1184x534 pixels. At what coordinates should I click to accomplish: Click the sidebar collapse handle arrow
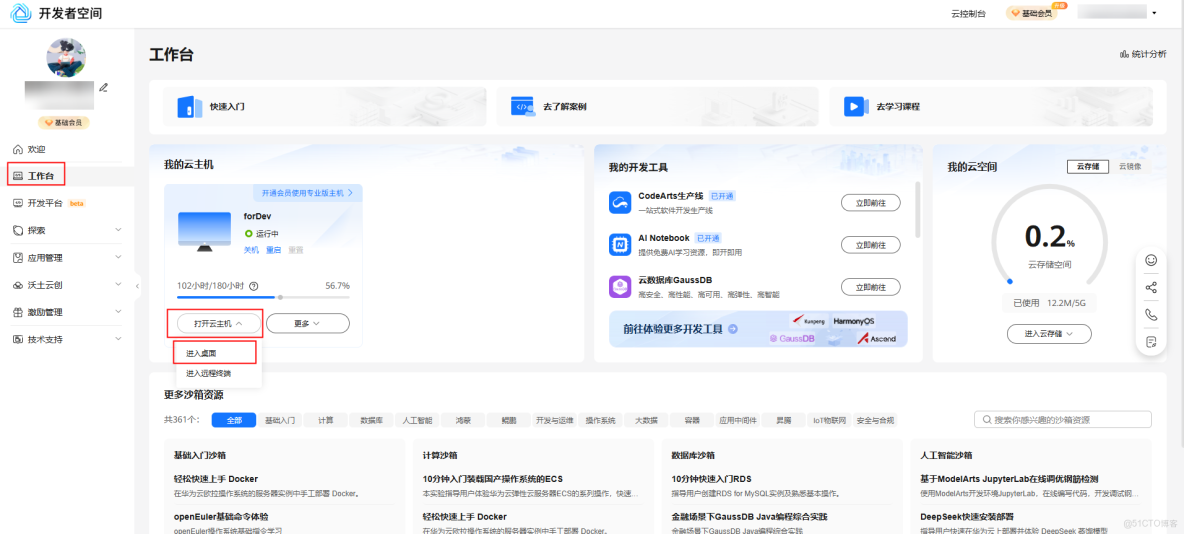tap(137, 286)
